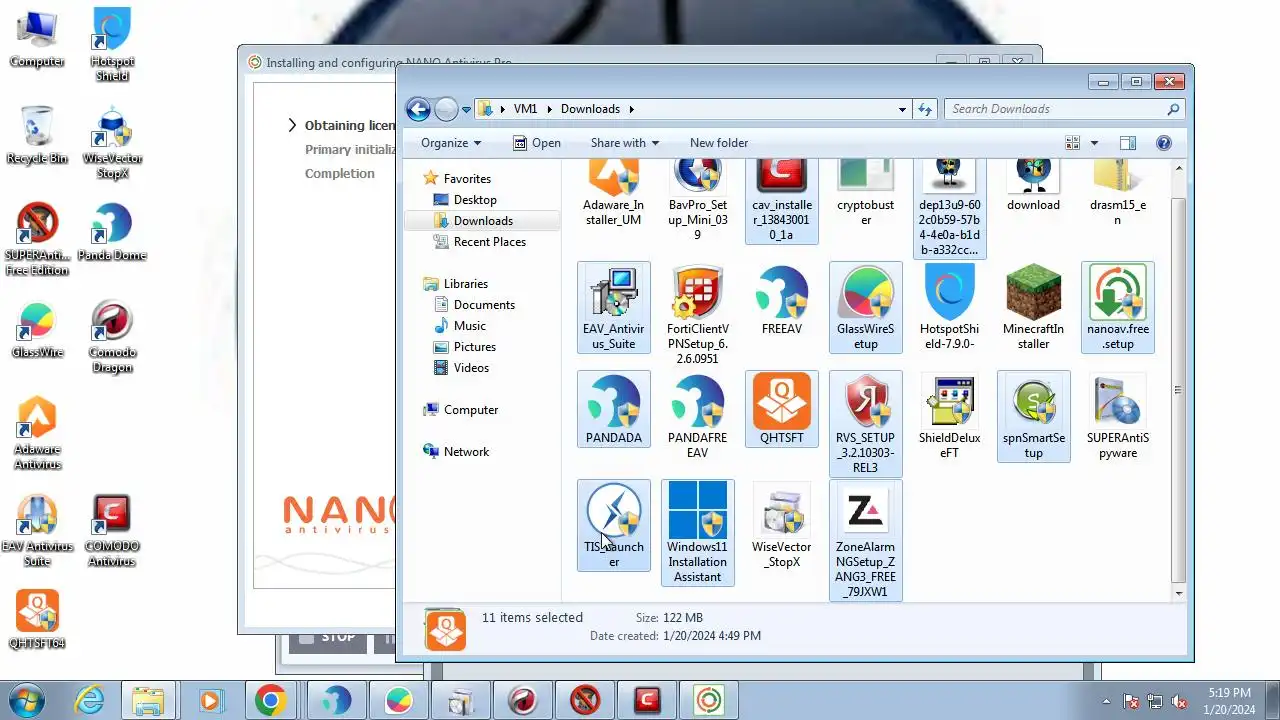
Task: Select the GlassWireSetup file
Action: (866, 307)
